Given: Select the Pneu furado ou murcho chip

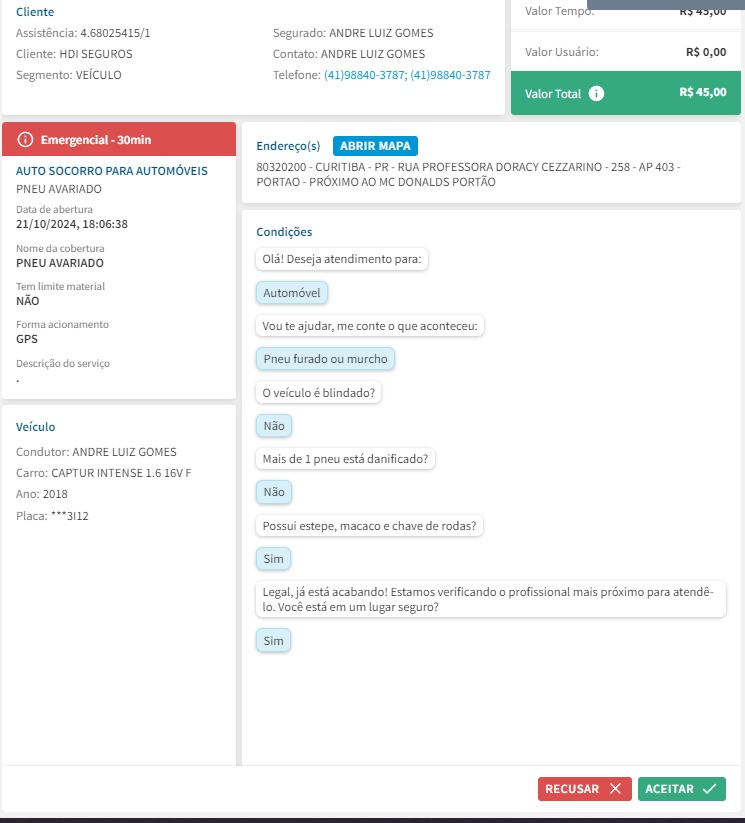Looking at the screenshot, I should point(325,359).
